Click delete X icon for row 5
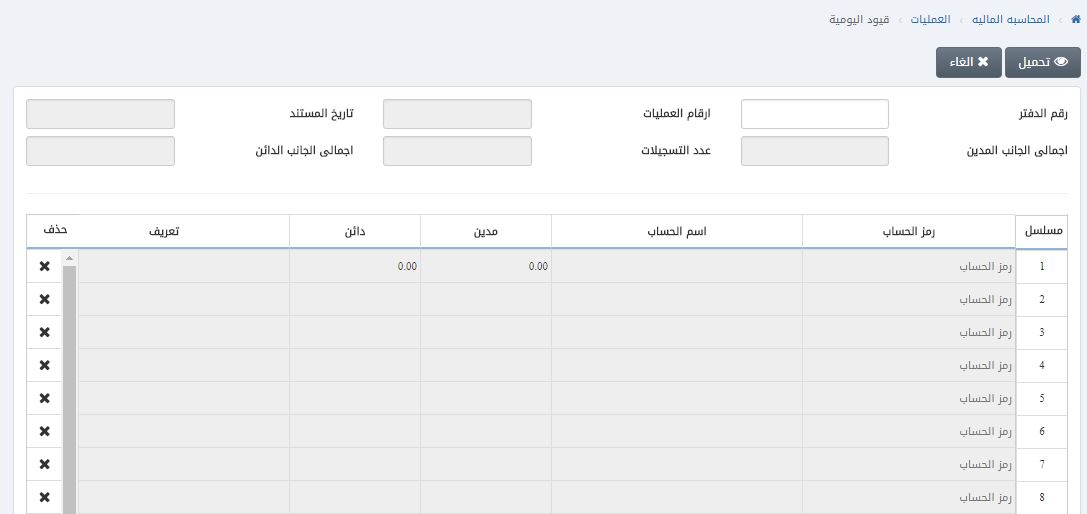 click(44, 398)
